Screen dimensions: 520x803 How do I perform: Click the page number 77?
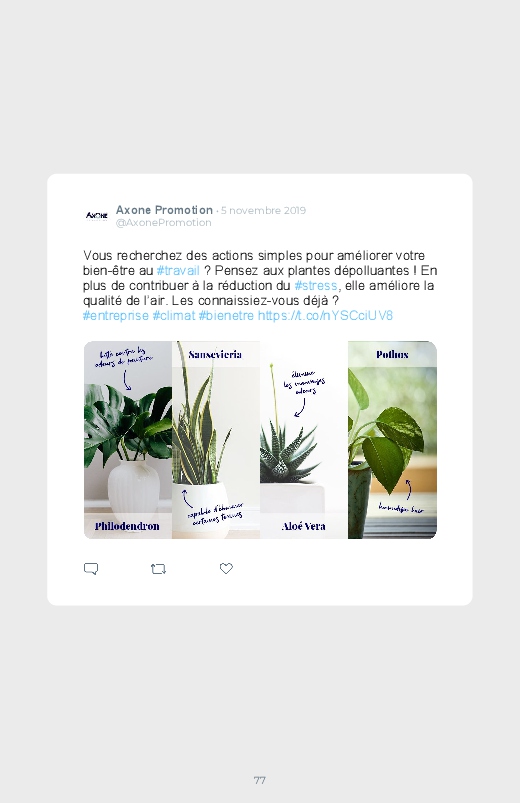coord(260,780)
